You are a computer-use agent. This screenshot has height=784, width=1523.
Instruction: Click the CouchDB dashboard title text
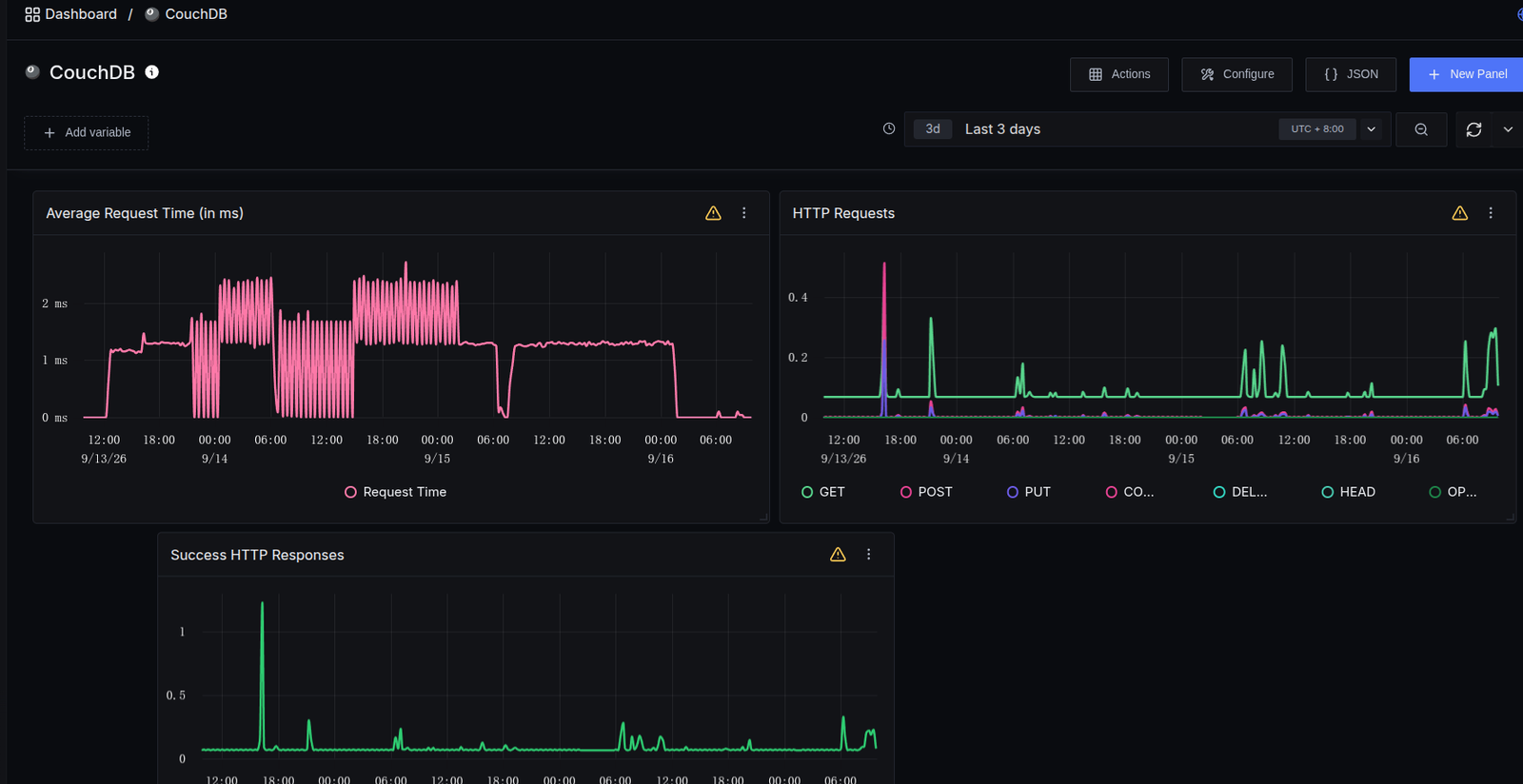pyautogui.click(x=92, y=72)
